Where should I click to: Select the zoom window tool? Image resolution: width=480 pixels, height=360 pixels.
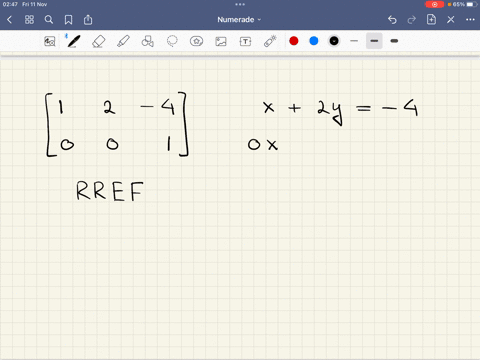click(50, 41)
